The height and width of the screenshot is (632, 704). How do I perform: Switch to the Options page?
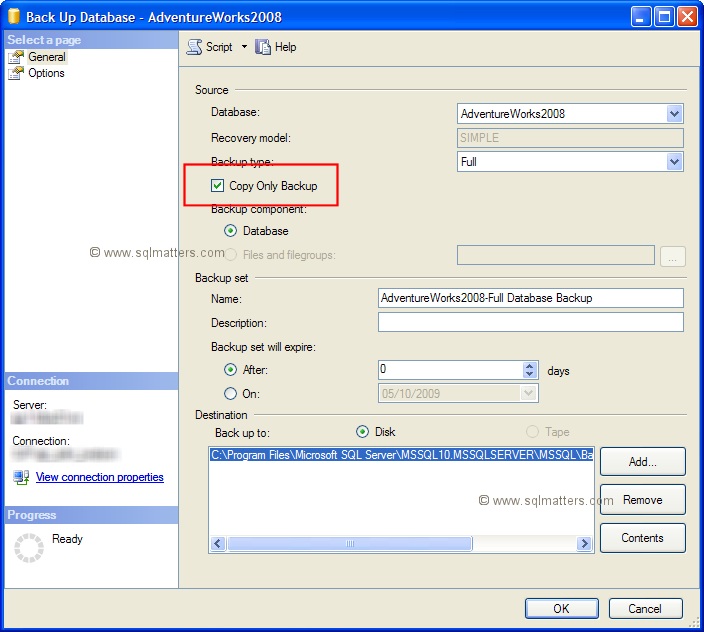tap(46, 73)
